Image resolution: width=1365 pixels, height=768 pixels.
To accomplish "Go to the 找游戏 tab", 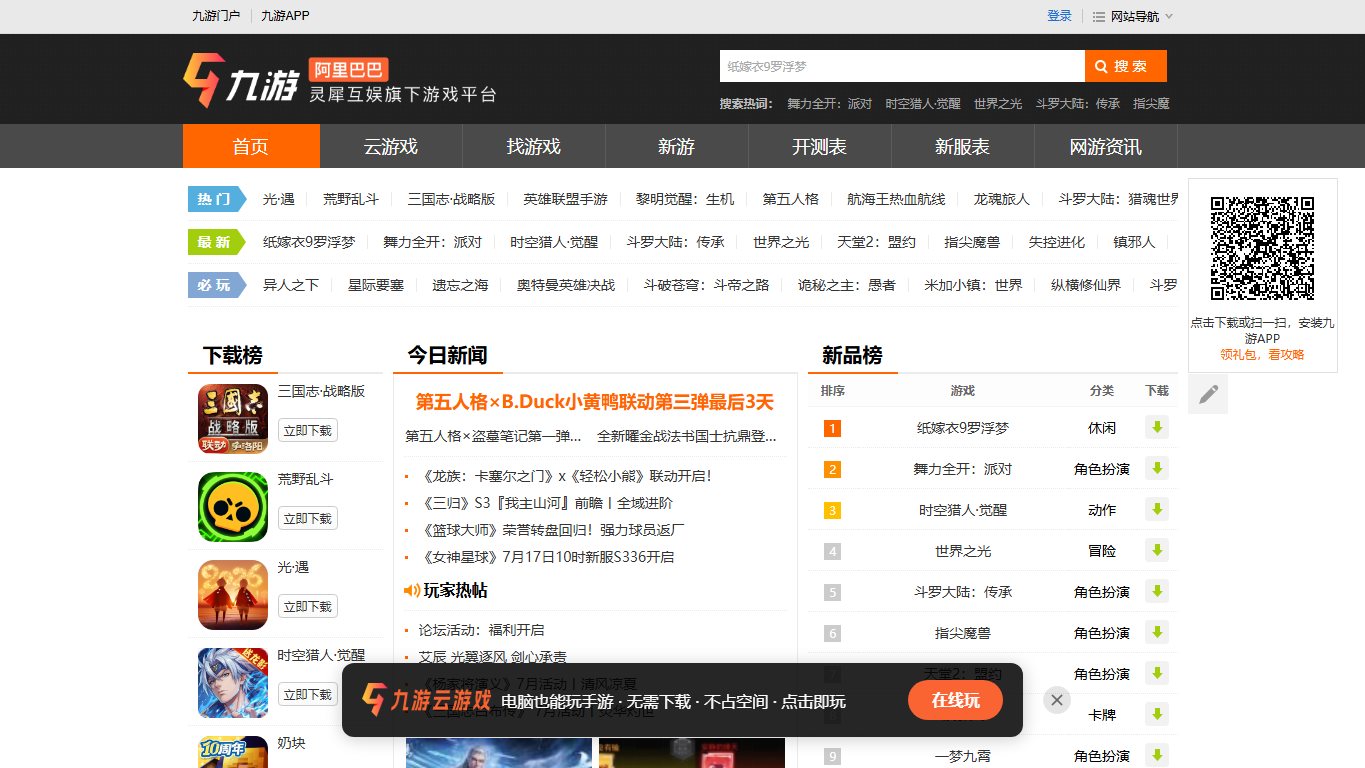I will tap(534, 146).
